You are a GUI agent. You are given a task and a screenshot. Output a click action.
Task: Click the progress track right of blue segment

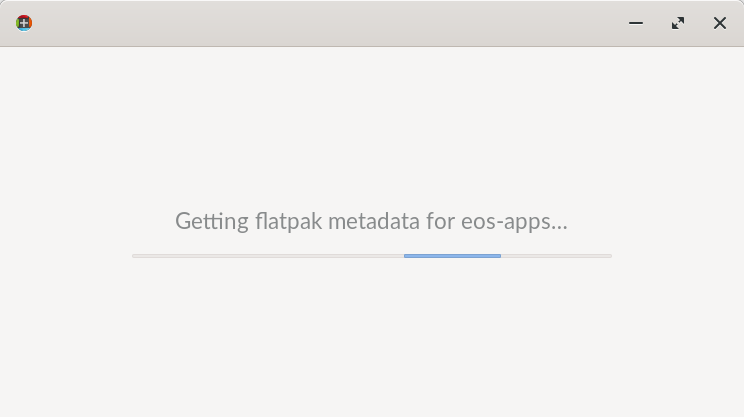pos(556,256)
